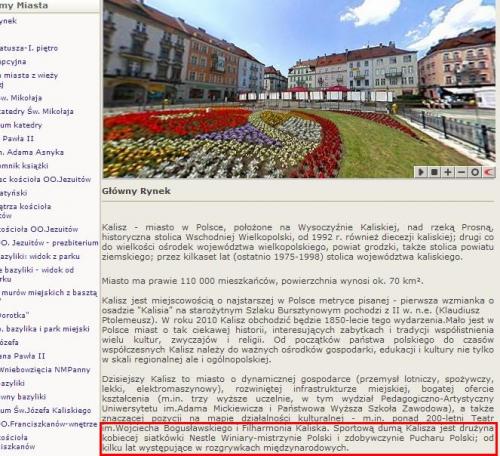Zoom in the panorama with plus icon
500x456 pixels.
448,172
